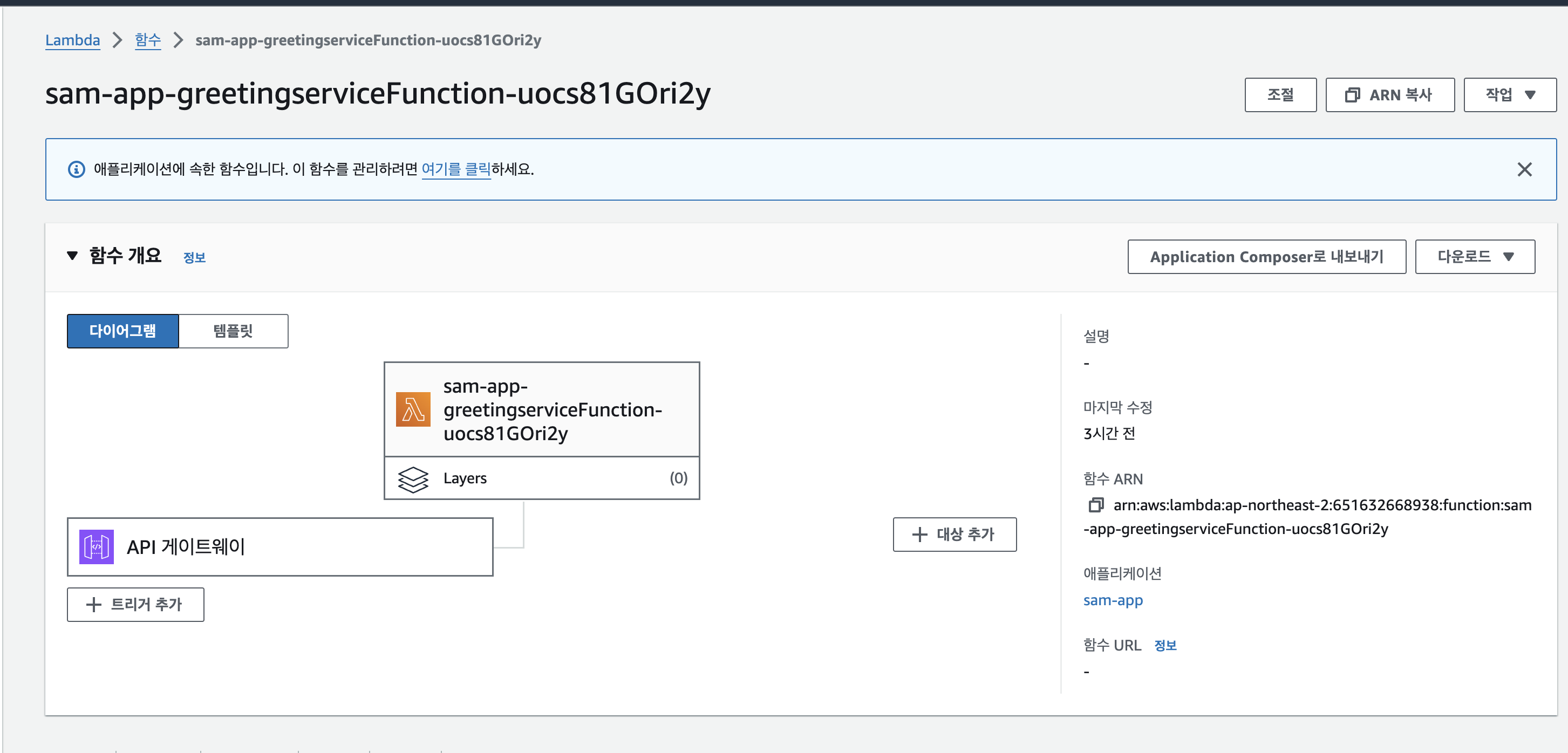Click the Layers stack icon
The height and width of the screenshot is (753, 1568).
tap(413, 479)
